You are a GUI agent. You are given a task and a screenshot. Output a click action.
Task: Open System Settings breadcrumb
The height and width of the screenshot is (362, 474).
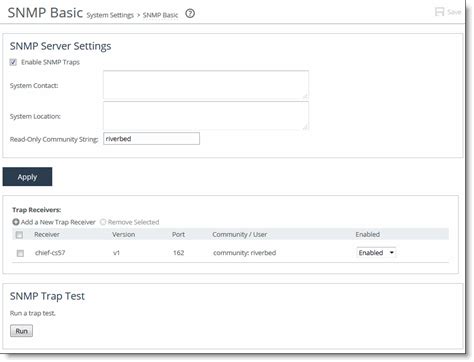pos(110,15)
